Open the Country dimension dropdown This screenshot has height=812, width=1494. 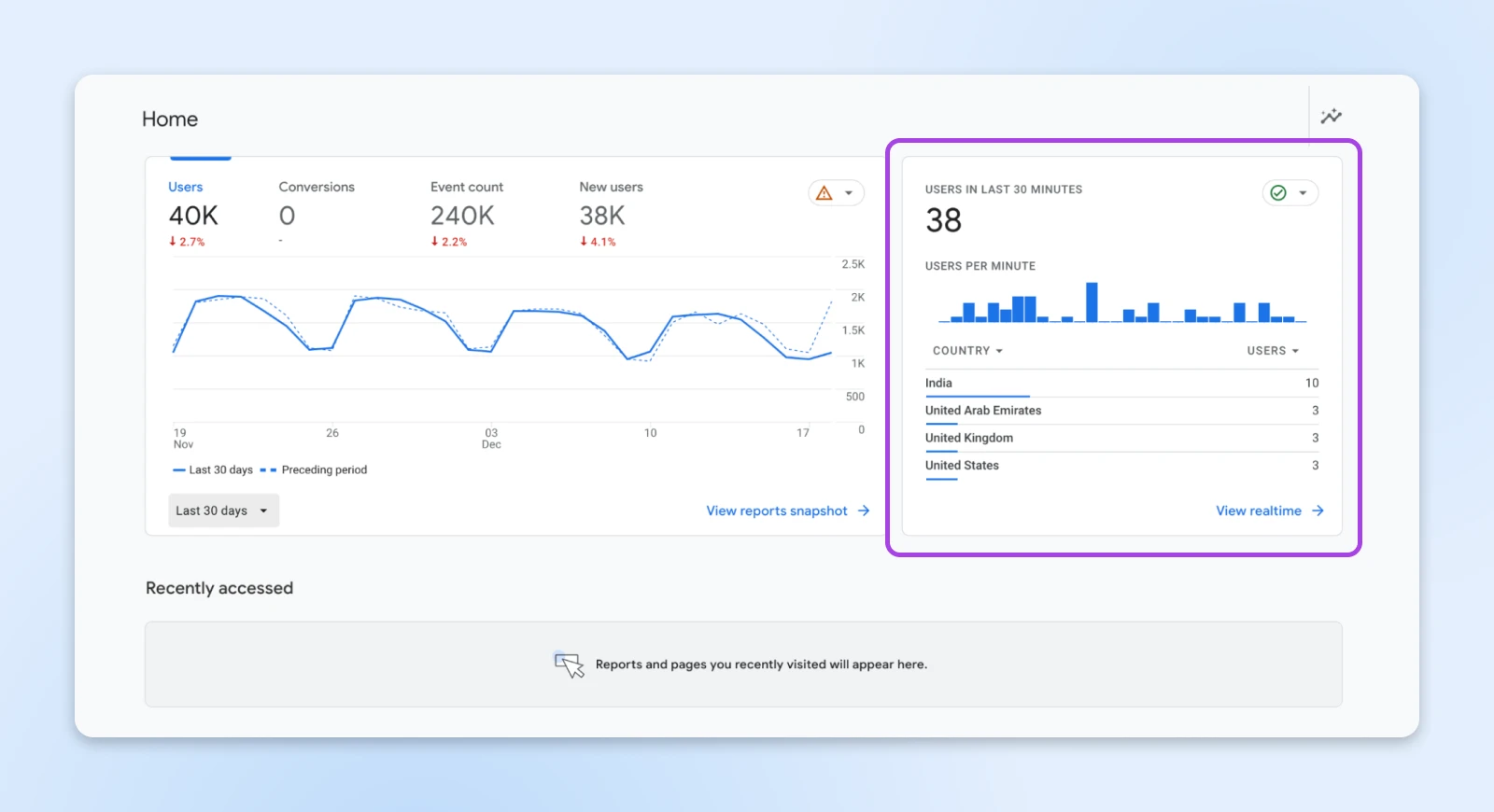click(967, 351)
